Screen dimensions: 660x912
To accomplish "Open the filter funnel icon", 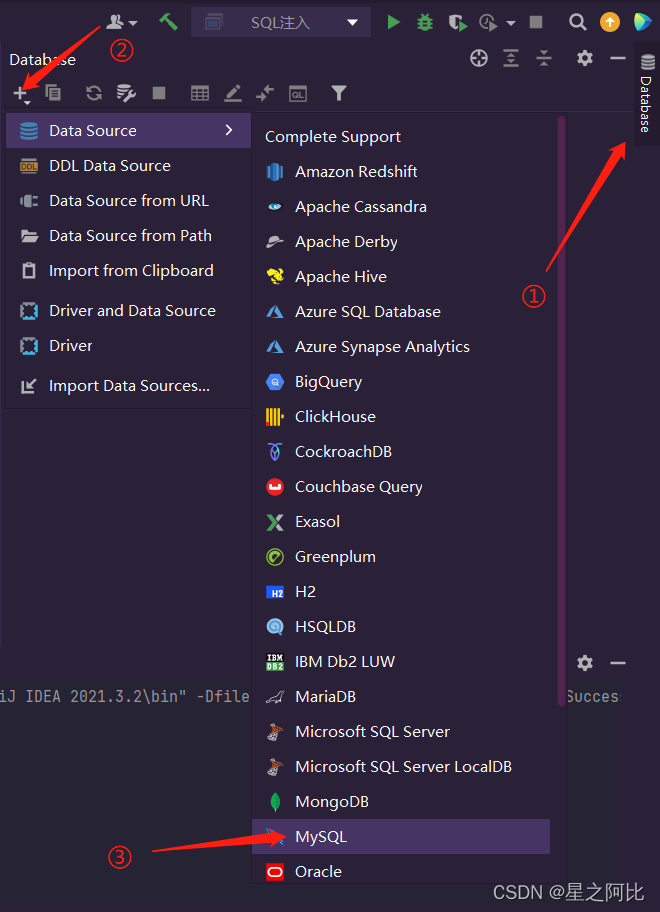I will click(338, 93).
